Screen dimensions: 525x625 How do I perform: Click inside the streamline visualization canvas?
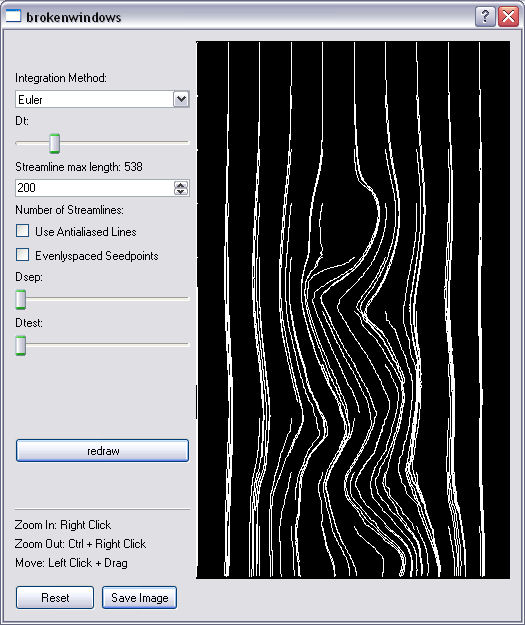[353, 310]
